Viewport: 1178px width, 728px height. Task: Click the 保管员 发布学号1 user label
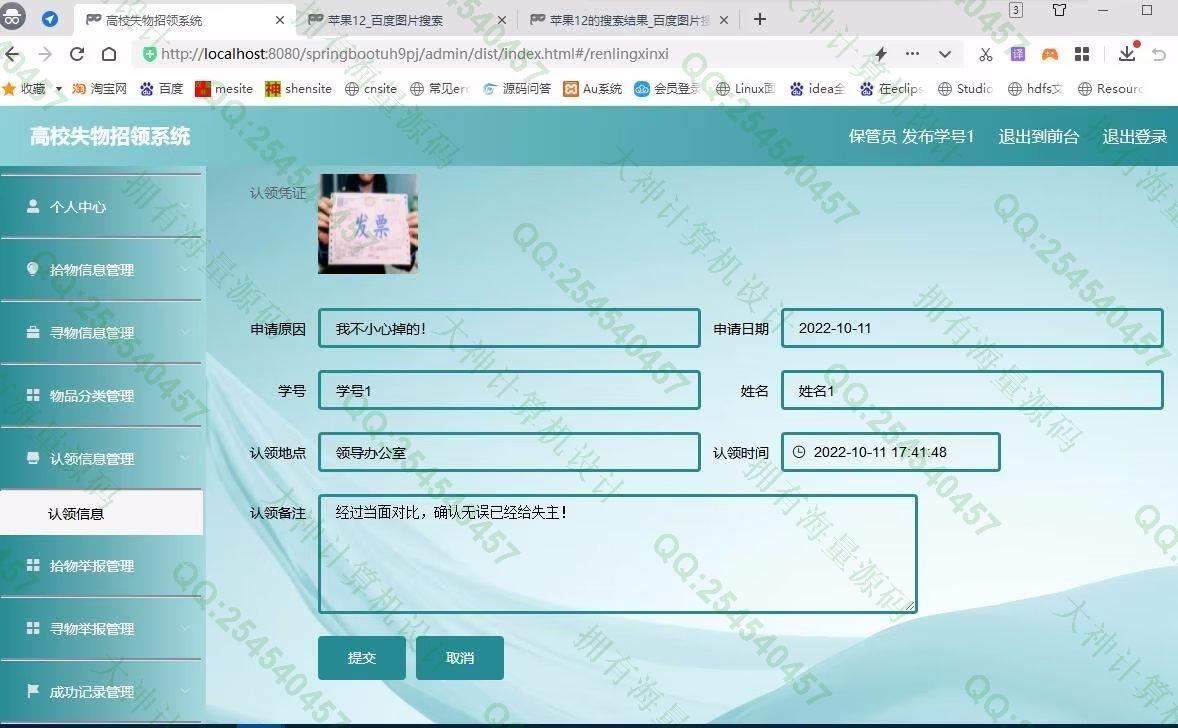pyautogui.click(x=911, y=137)
